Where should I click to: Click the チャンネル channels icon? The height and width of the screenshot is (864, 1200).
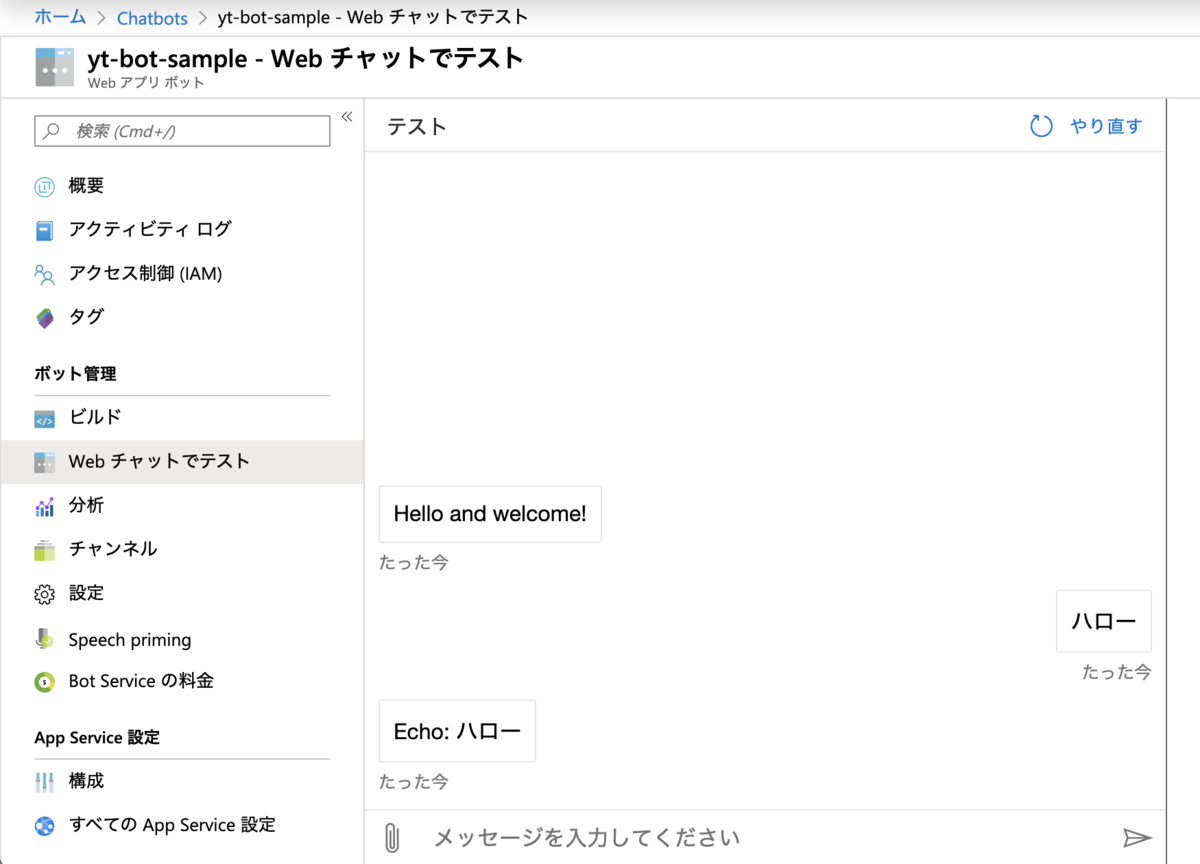click(44, 549)
